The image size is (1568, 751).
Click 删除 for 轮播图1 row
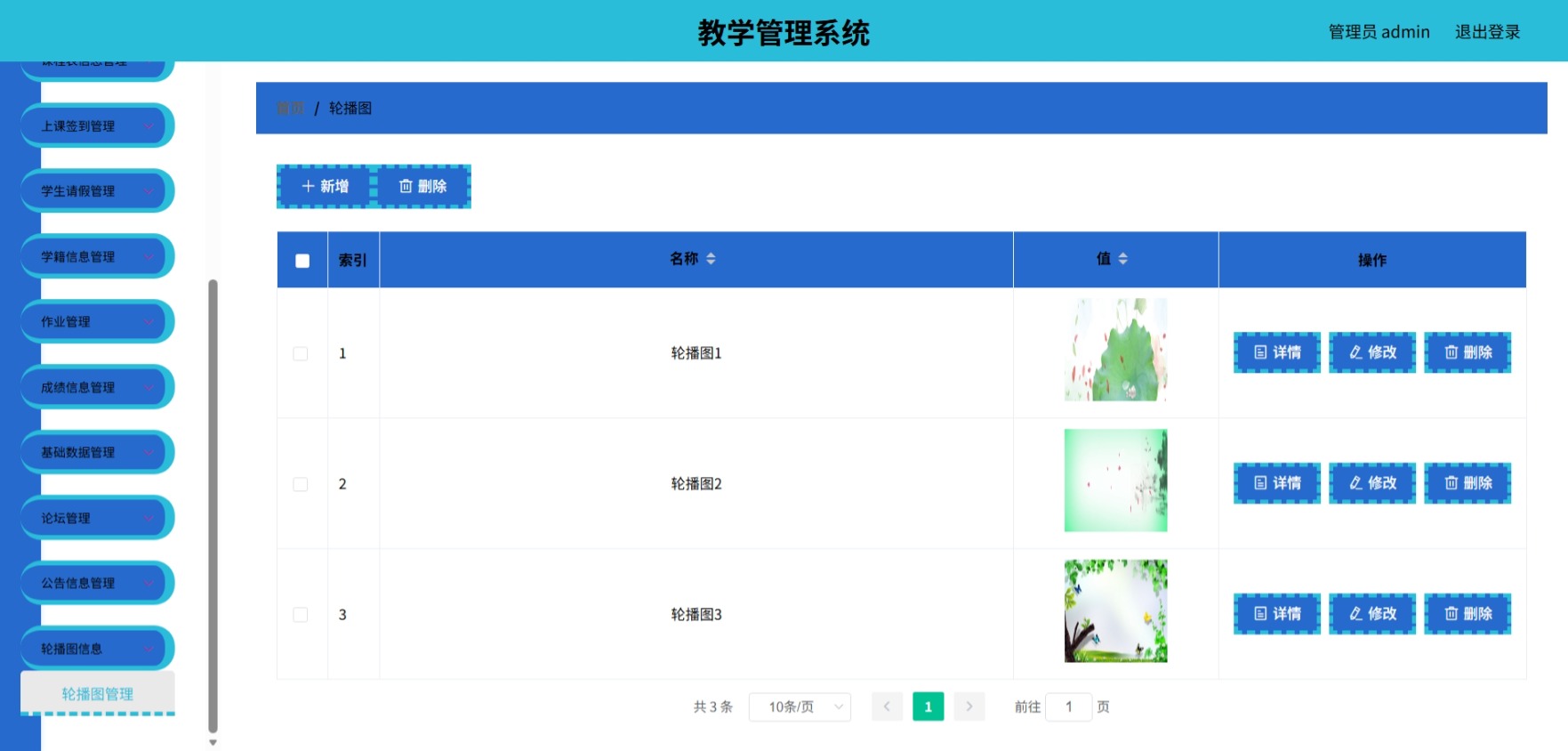[1467, 352]
